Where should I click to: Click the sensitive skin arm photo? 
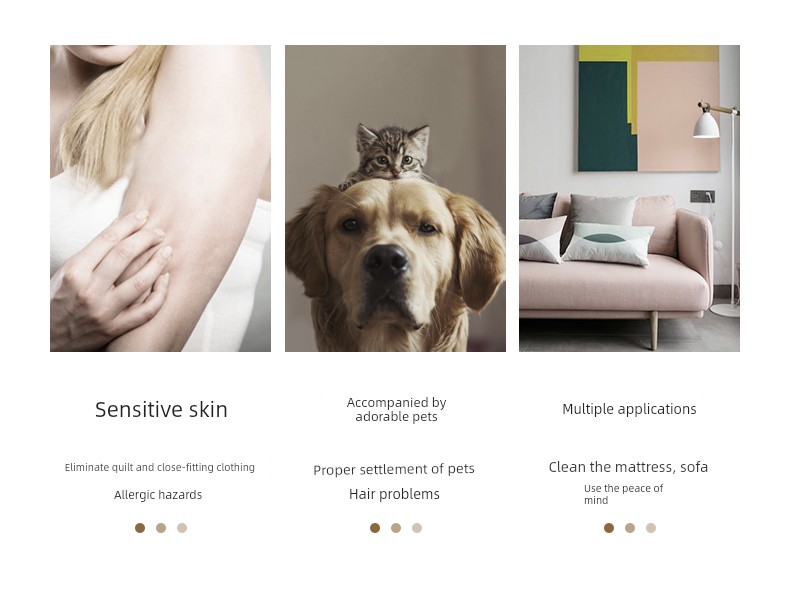[160, 198]
